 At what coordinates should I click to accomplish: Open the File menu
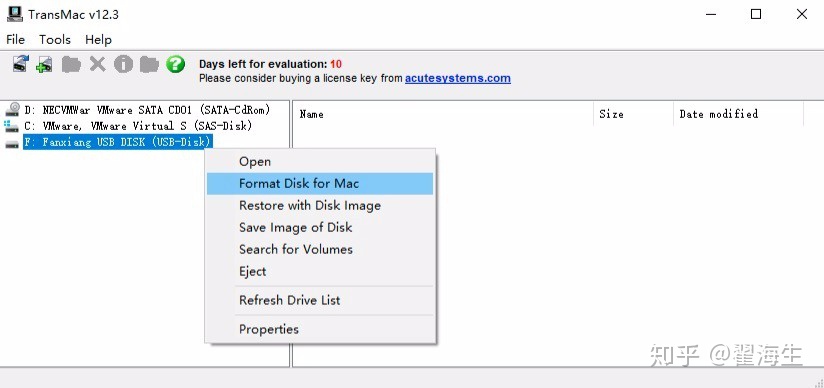coord(15,39)
